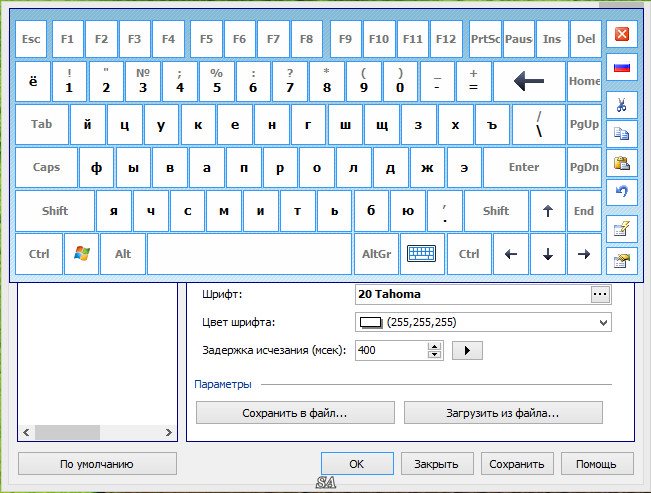Click the Cut scissors icon
This screenshot has height=493, width=651.
pos(622,105)
